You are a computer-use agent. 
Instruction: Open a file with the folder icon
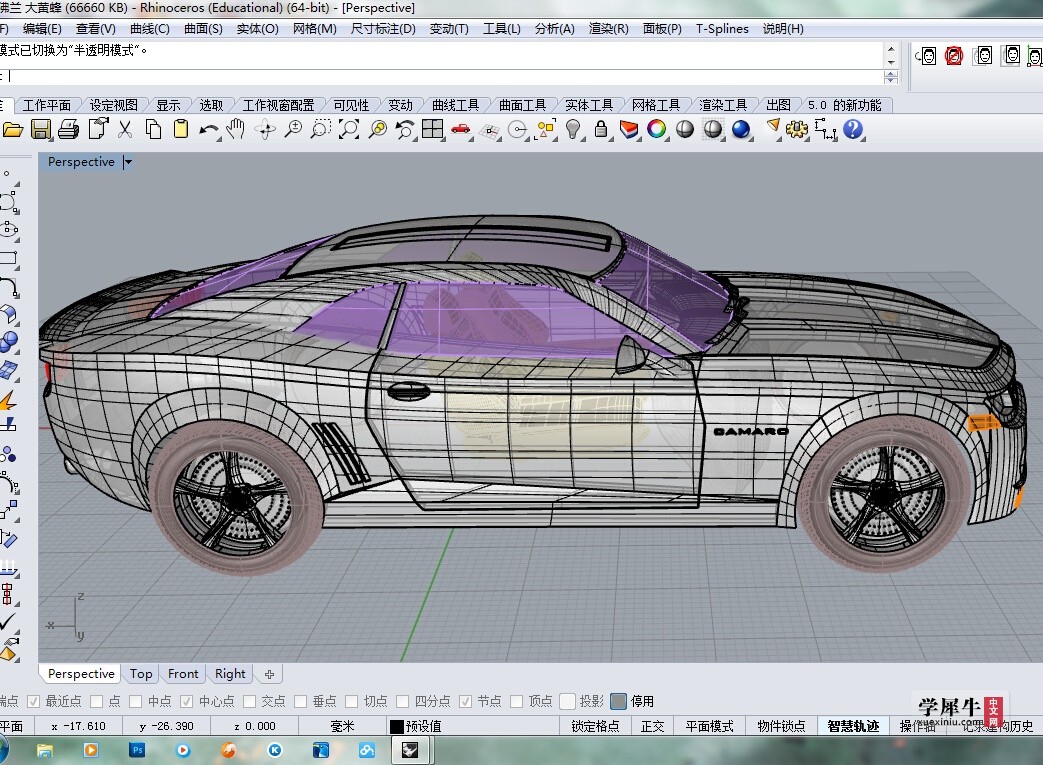pyautogui.click(x=13, y=129)
